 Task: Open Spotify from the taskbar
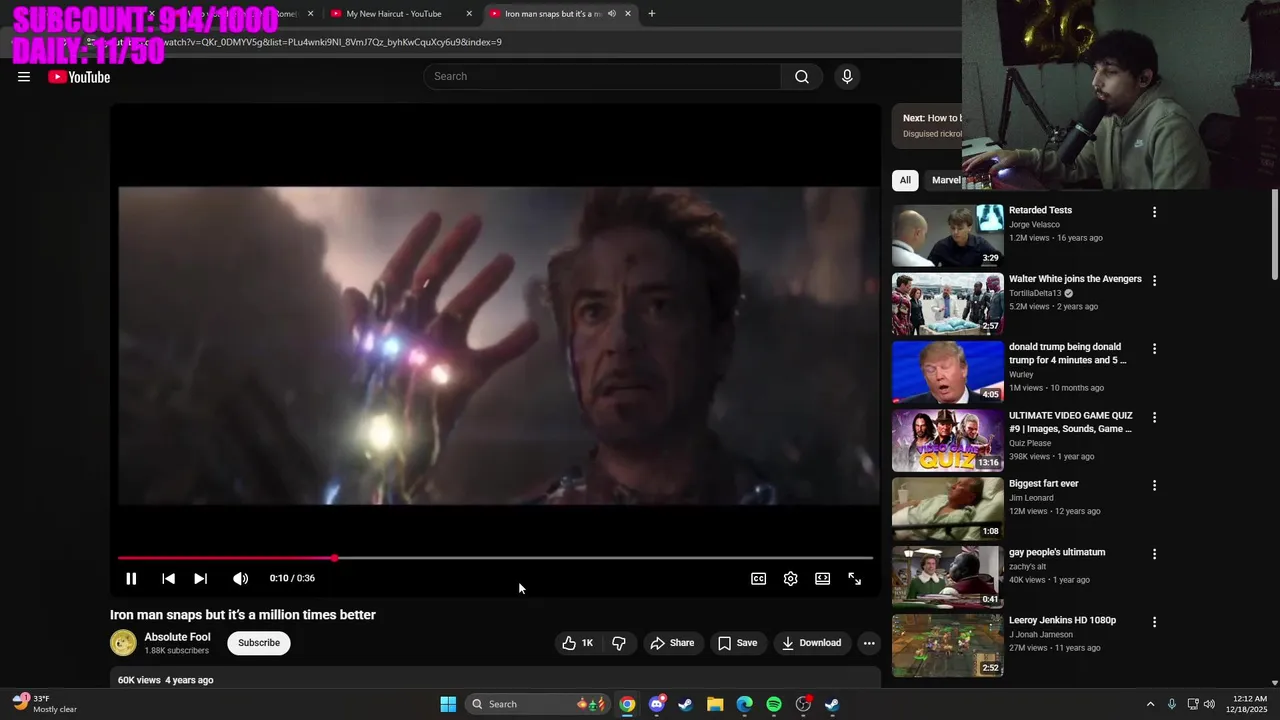click(x=774, y=704)
